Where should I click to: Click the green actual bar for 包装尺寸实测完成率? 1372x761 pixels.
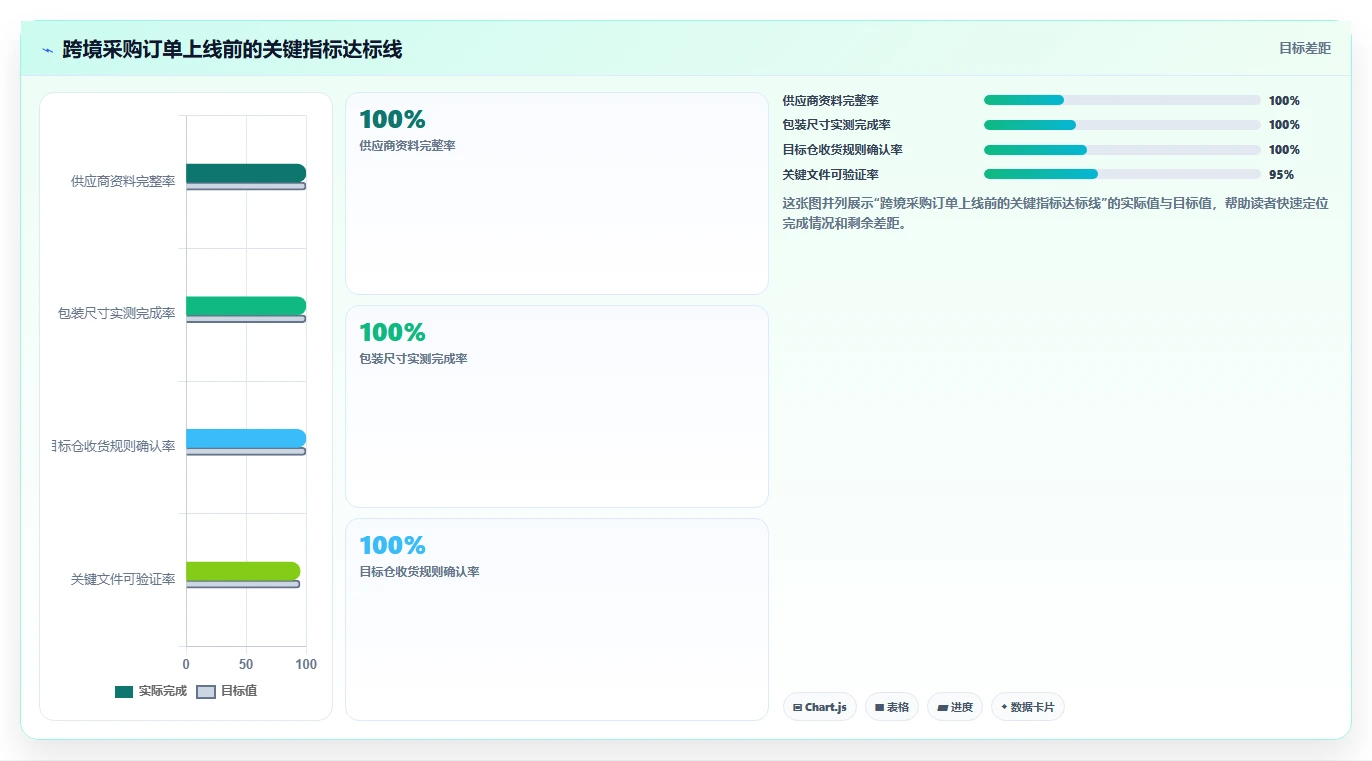click(246, 306)
